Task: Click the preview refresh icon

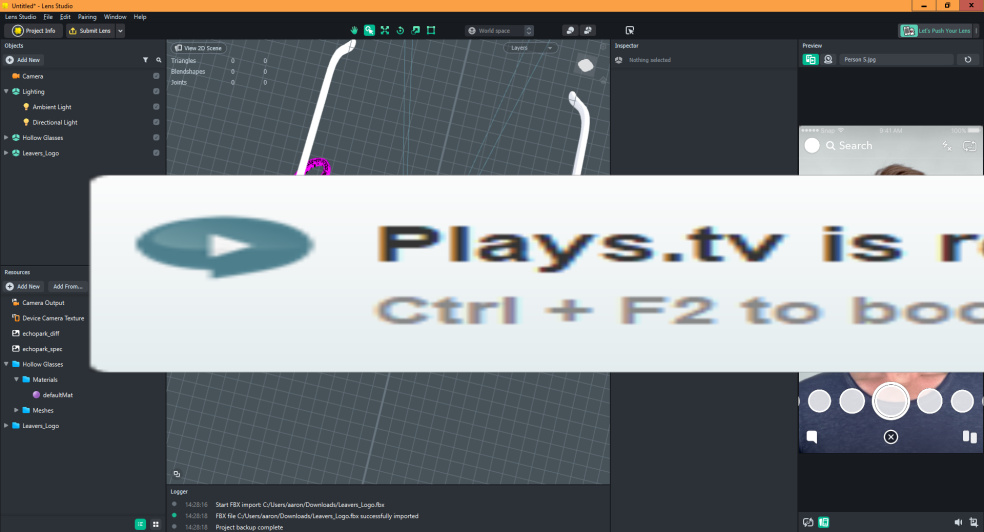Action: point(968,60)
